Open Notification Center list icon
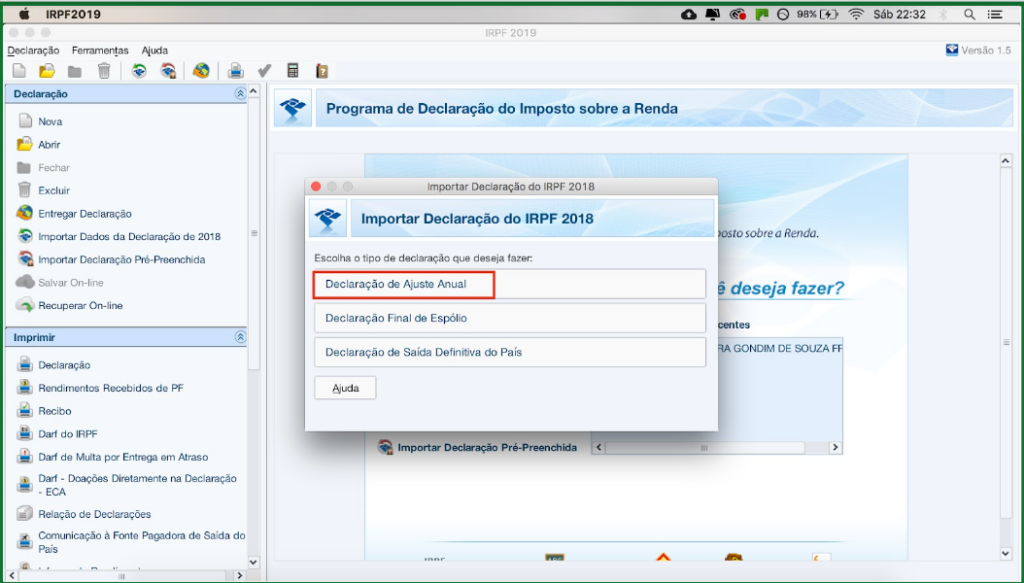Screen dimensions: 1024x583 point(995,14)
